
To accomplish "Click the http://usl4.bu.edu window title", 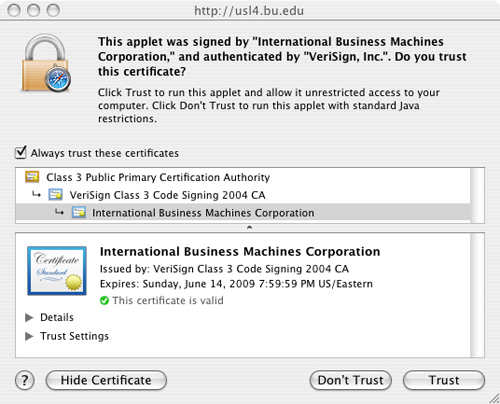I will point(249,11).
